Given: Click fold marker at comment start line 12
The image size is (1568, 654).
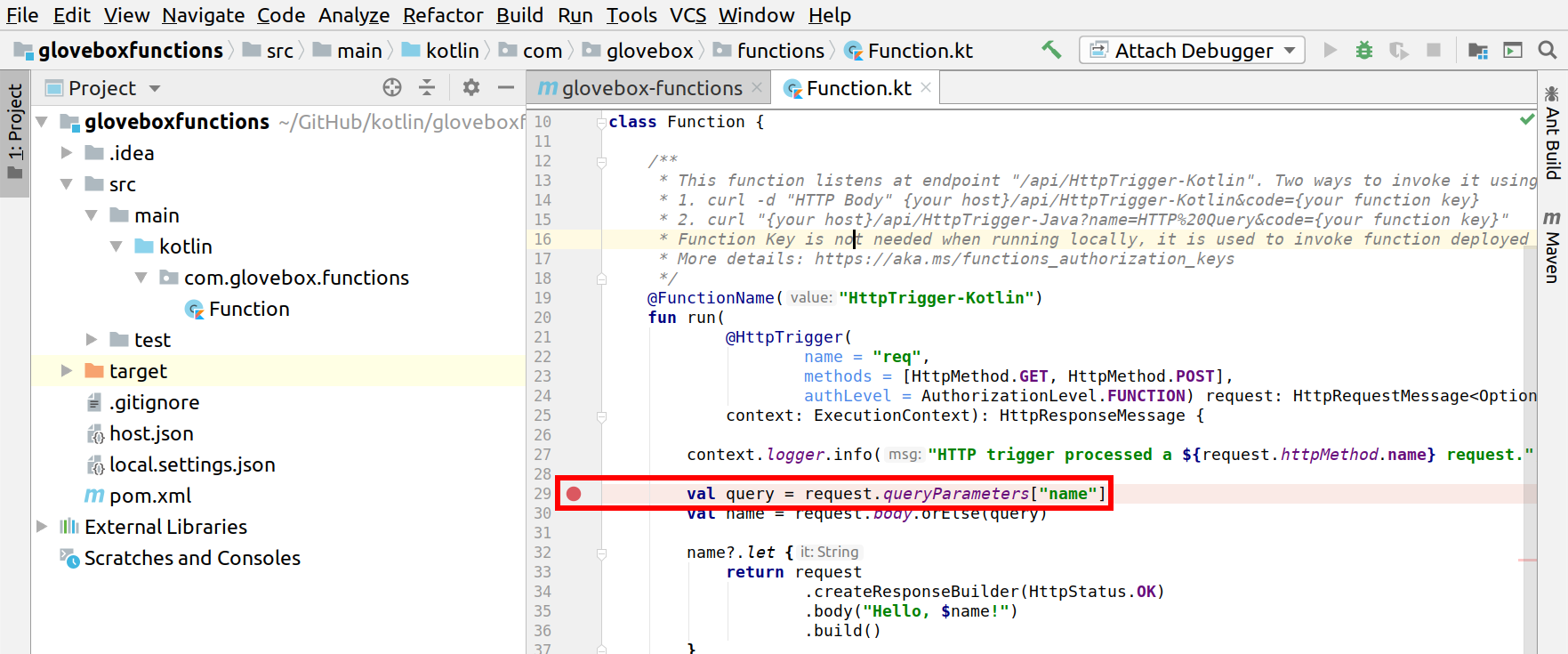Looking at the screenshot, I should (x=601, y=162).
